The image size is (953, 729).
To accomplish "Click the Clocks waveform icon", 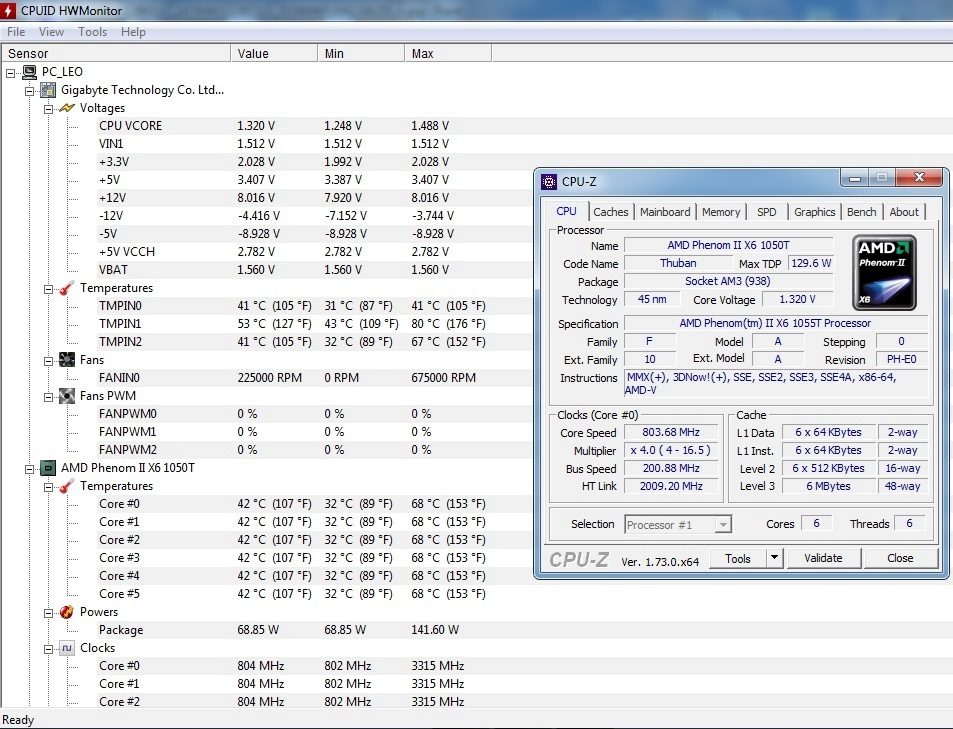I will point(67,648).
